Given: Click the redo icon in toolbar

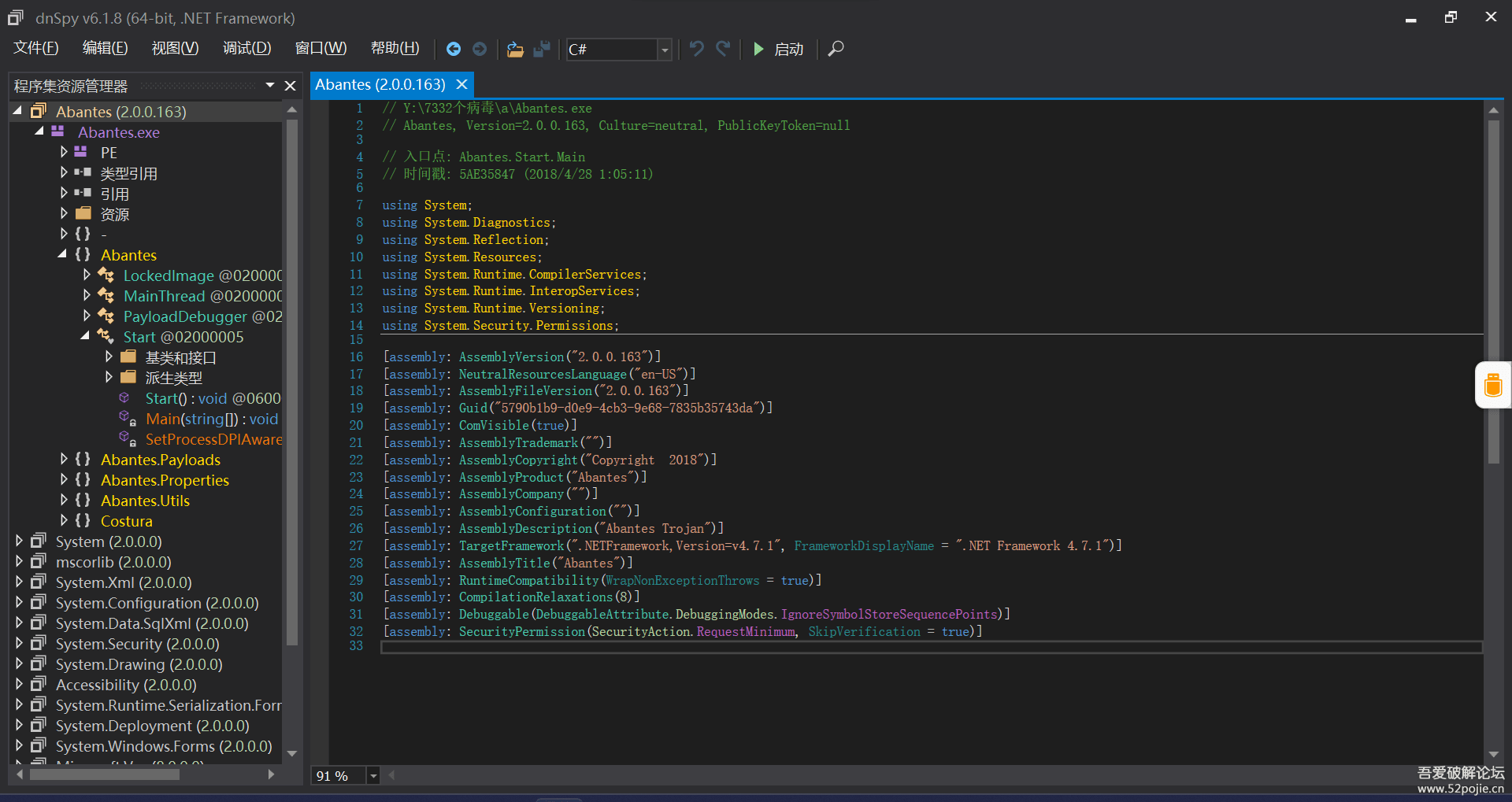Looking at the screenshot, I should coord(723,50).
